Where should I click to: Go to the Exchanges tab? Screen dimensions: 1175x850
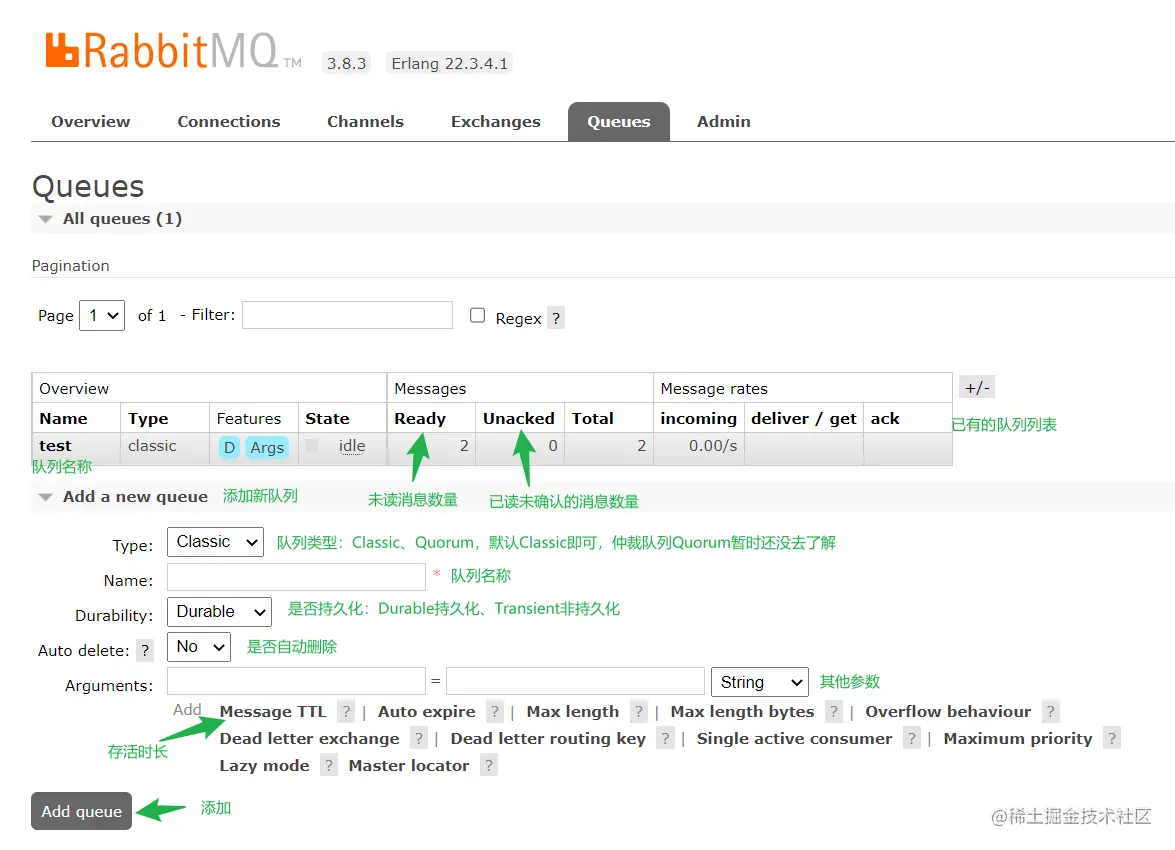point(495,121)
